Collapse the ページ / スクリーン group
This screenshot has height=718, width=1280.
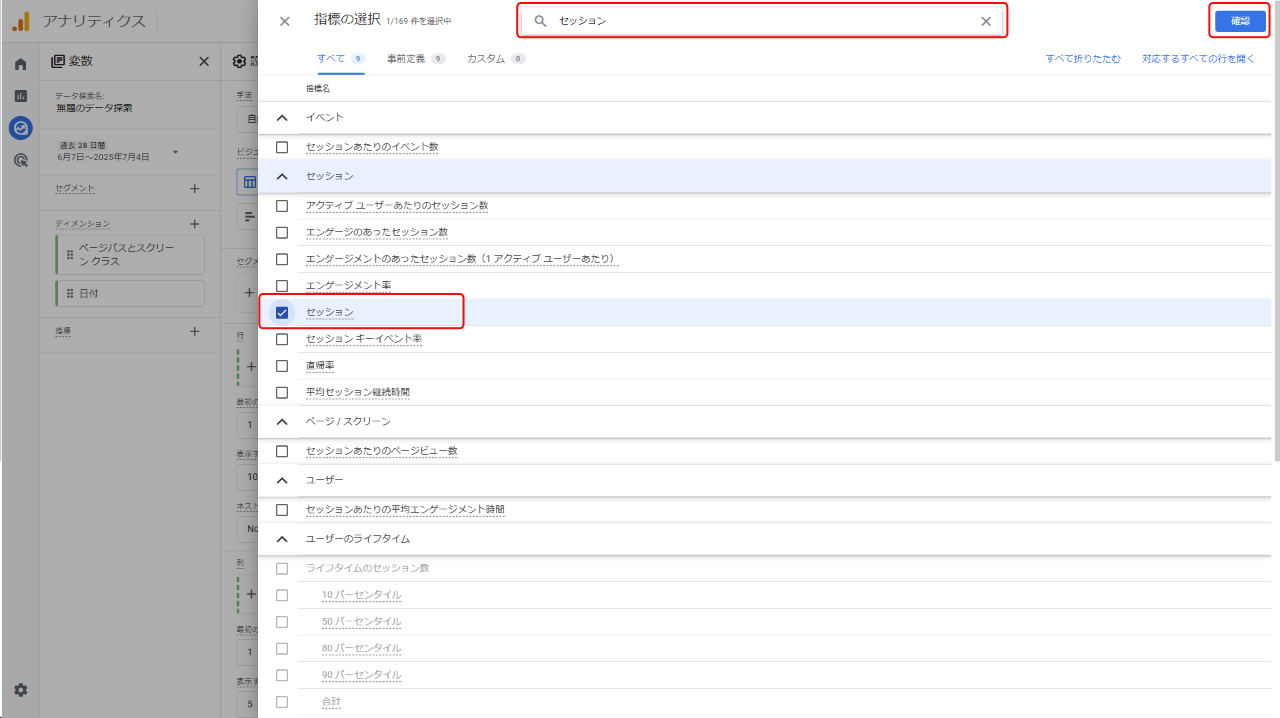coord(282,422)
